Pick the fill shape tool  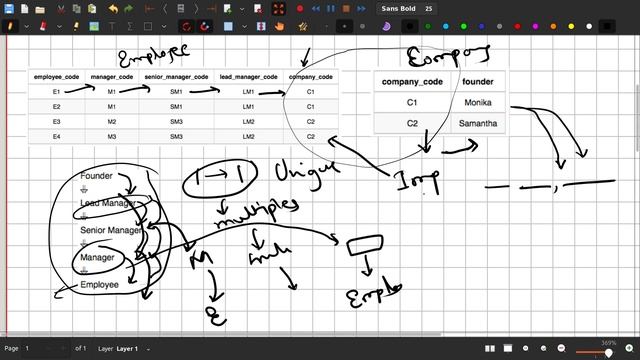(x=228, y=27)
